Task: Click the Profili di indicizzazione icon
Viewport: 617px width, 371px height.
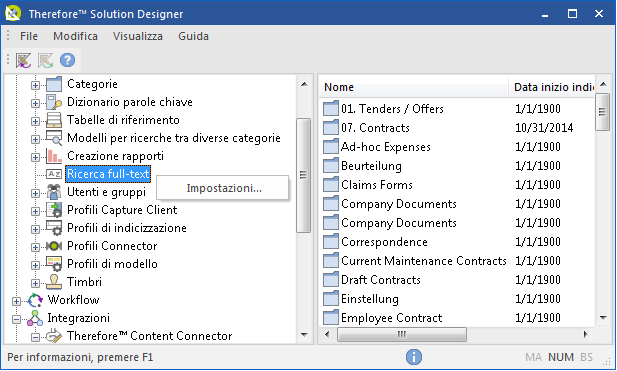Action: coord(54,228)
